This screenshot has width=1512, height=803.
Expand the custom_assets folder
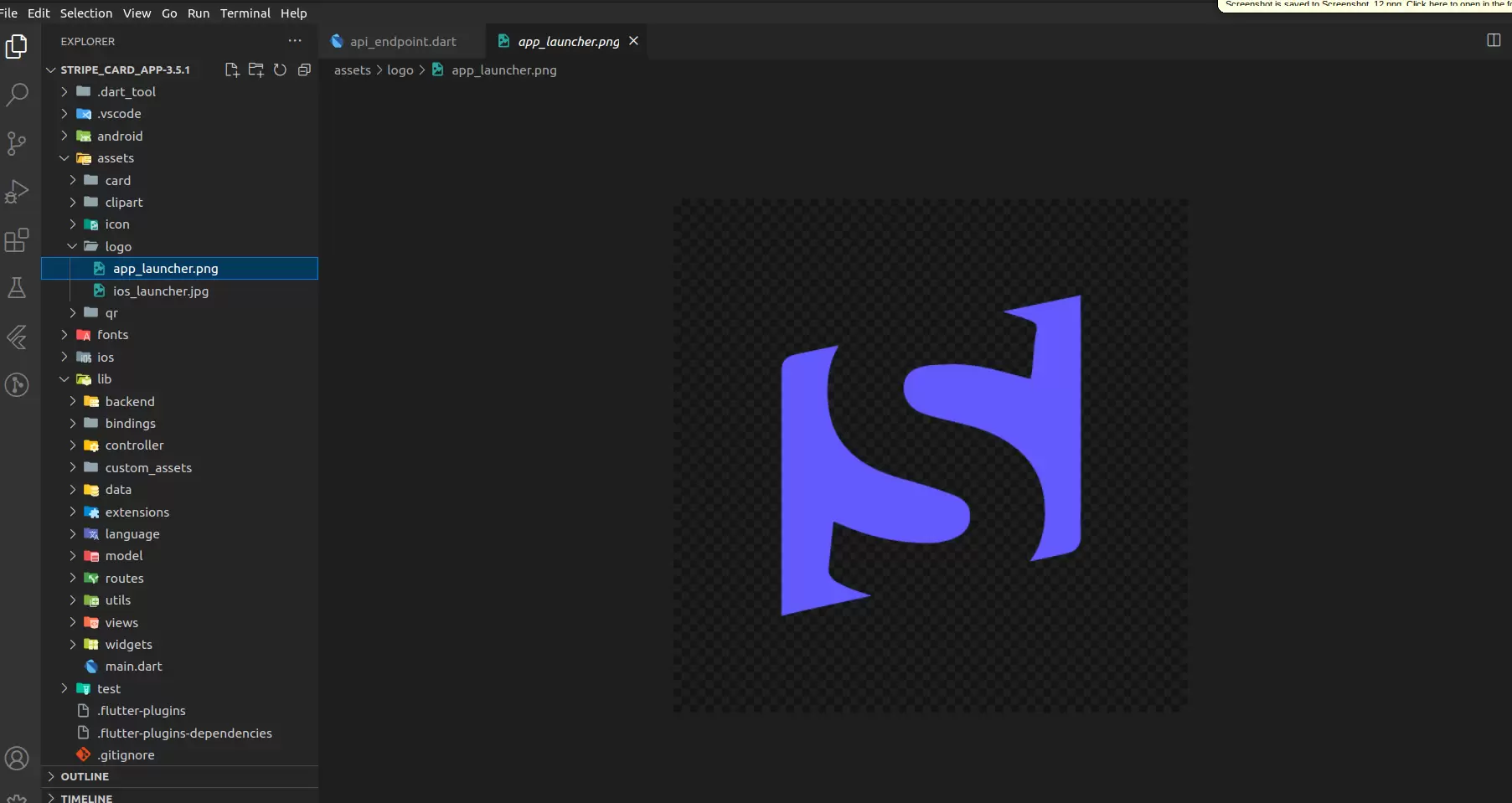179,467
